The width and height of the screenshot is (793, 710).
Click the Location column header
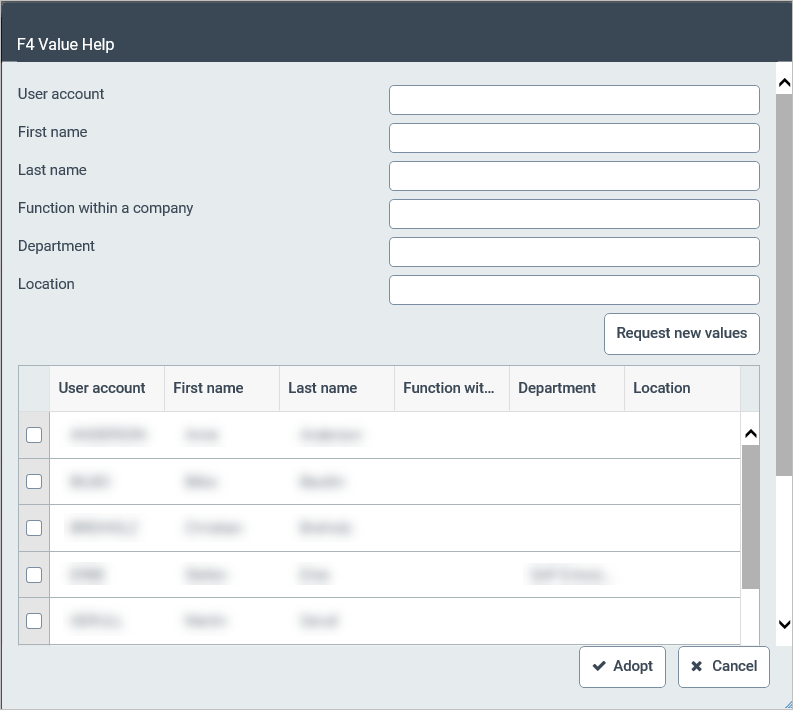(681, 388)
